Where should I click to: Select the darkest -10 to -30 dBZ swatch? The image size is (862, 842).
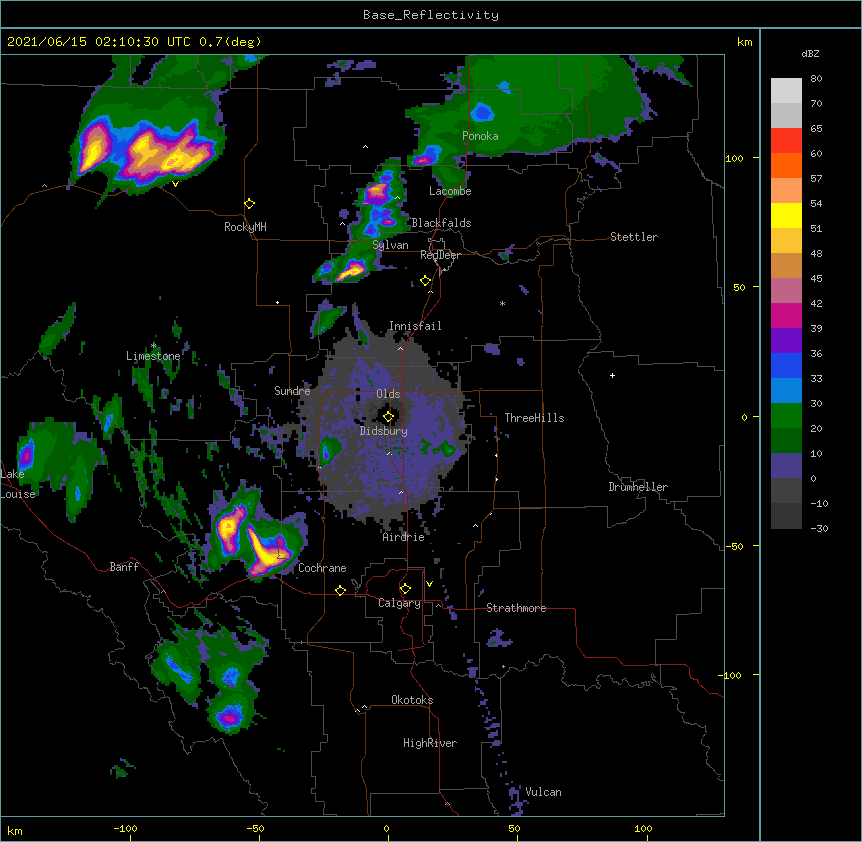pyautogui.click(x=786, y=516)
